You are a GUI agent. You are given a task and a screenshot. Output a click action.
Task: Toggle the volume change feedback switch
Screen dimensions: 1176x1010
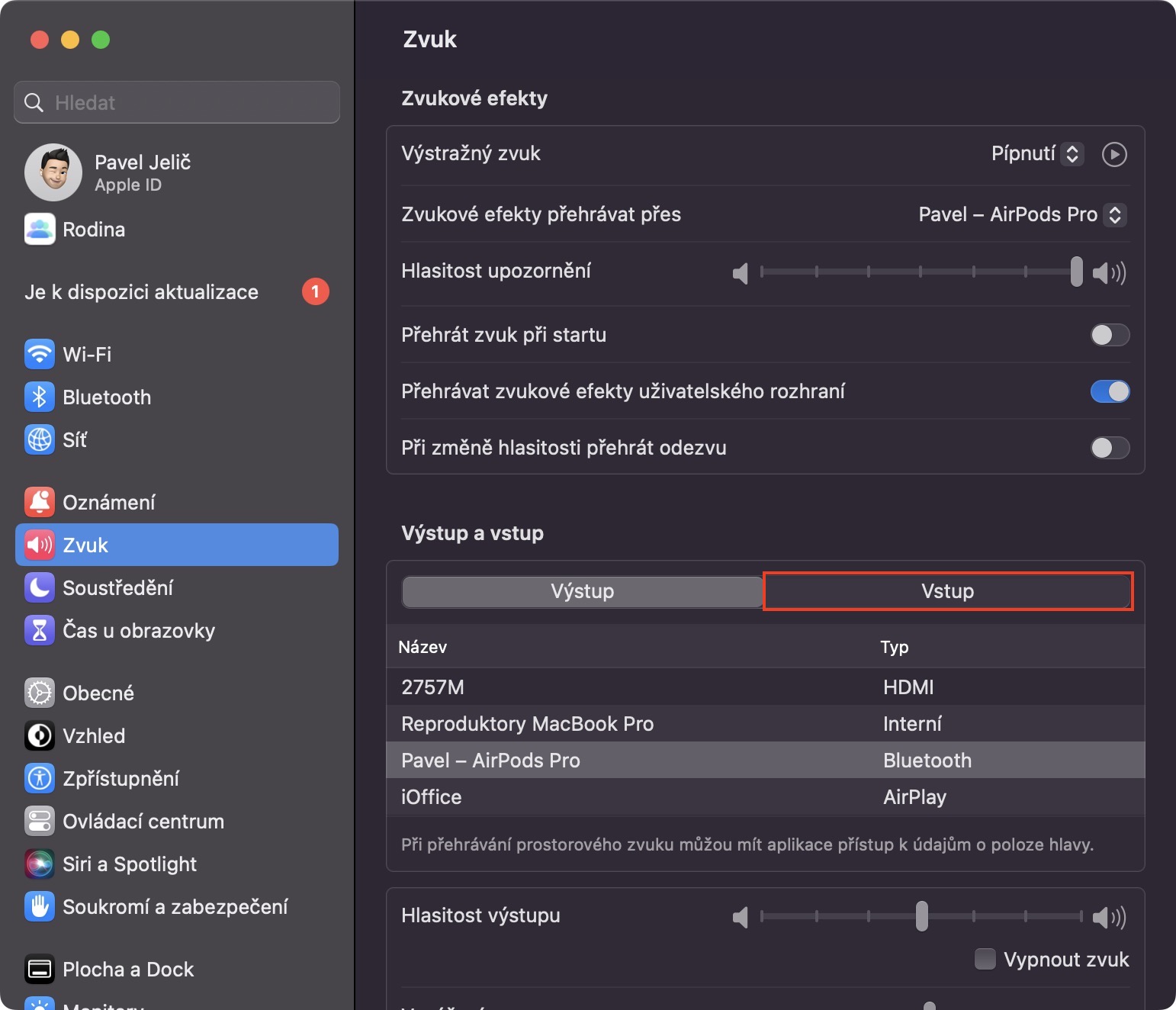[x=1110, y=448]
